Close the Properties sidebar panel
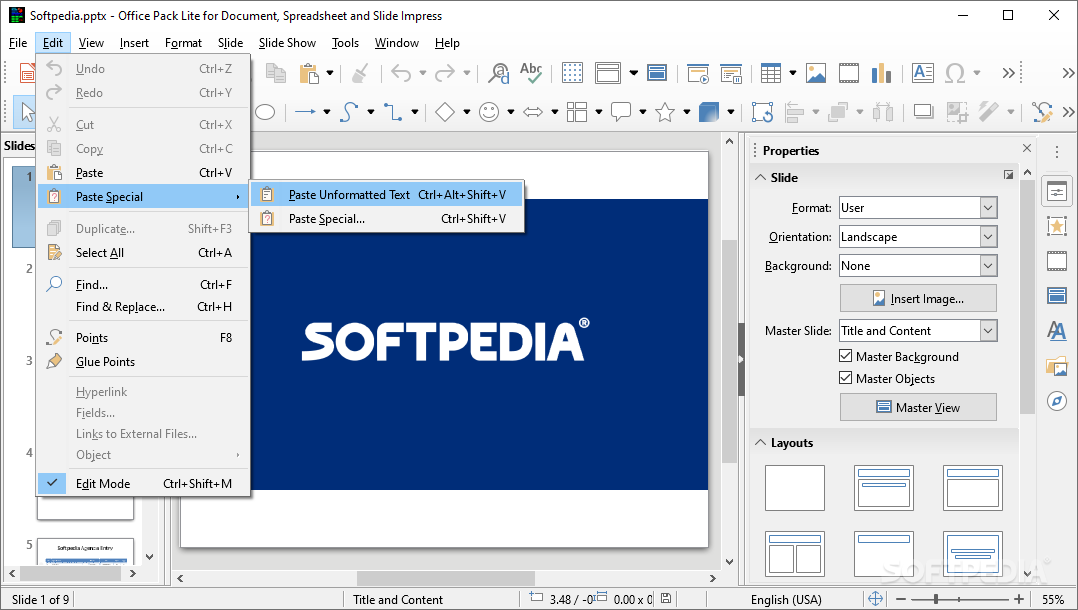 coord(1026,149)
